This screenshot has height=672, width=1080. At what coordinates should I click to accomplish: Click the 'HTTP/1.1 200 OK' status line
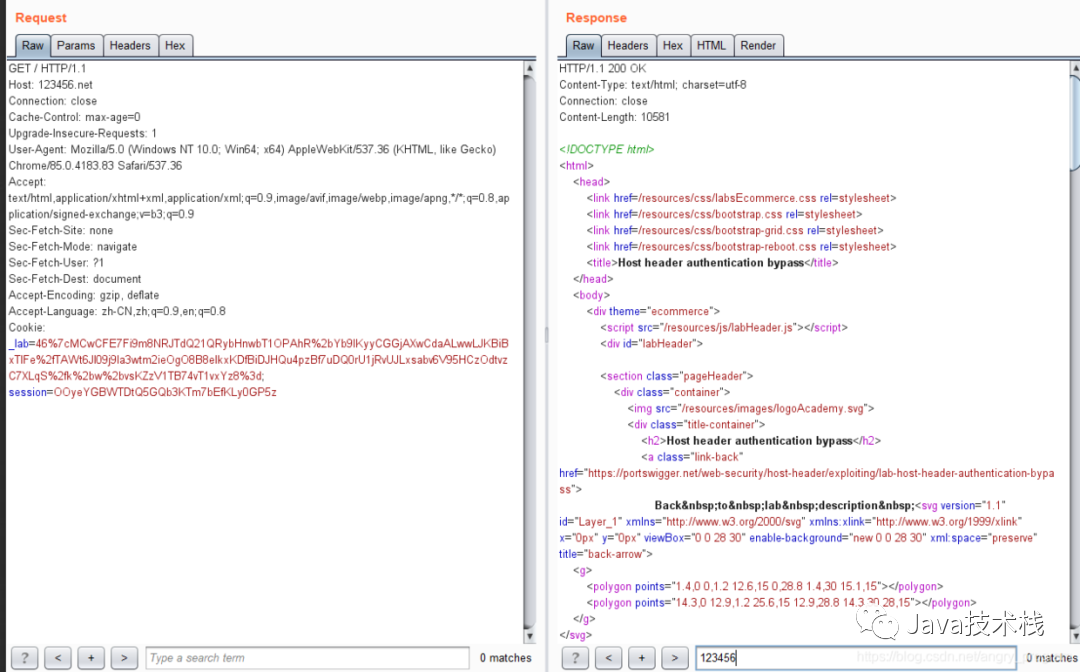pyautogui.click(x=603, y=68)
